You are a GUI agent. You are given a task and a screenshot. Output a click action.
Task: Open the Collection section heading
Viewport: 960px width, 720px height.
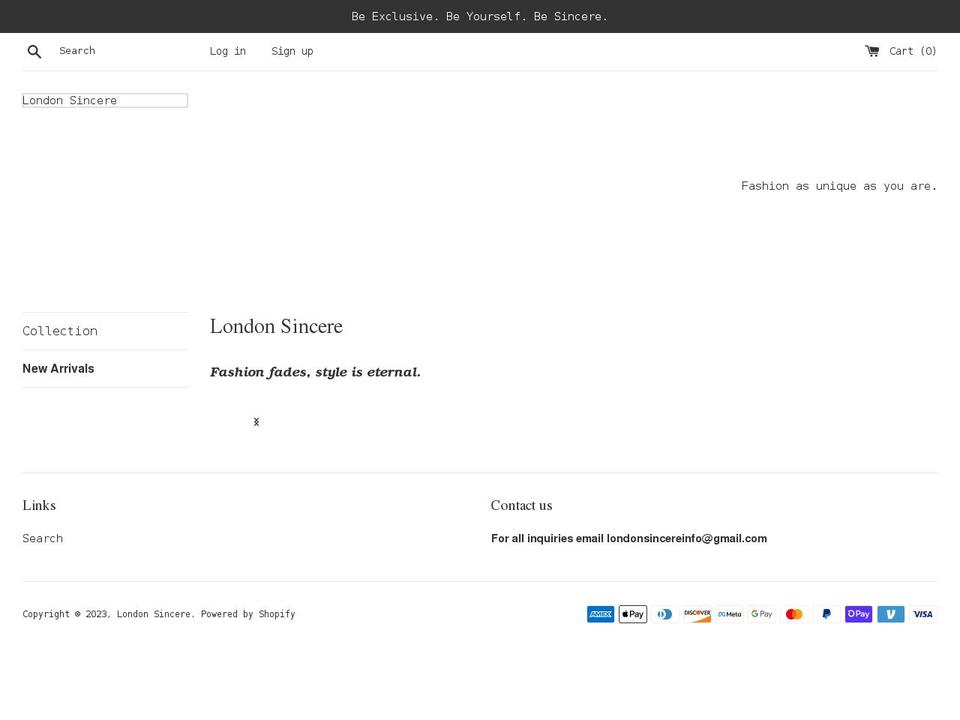click(x=60, y=331)
